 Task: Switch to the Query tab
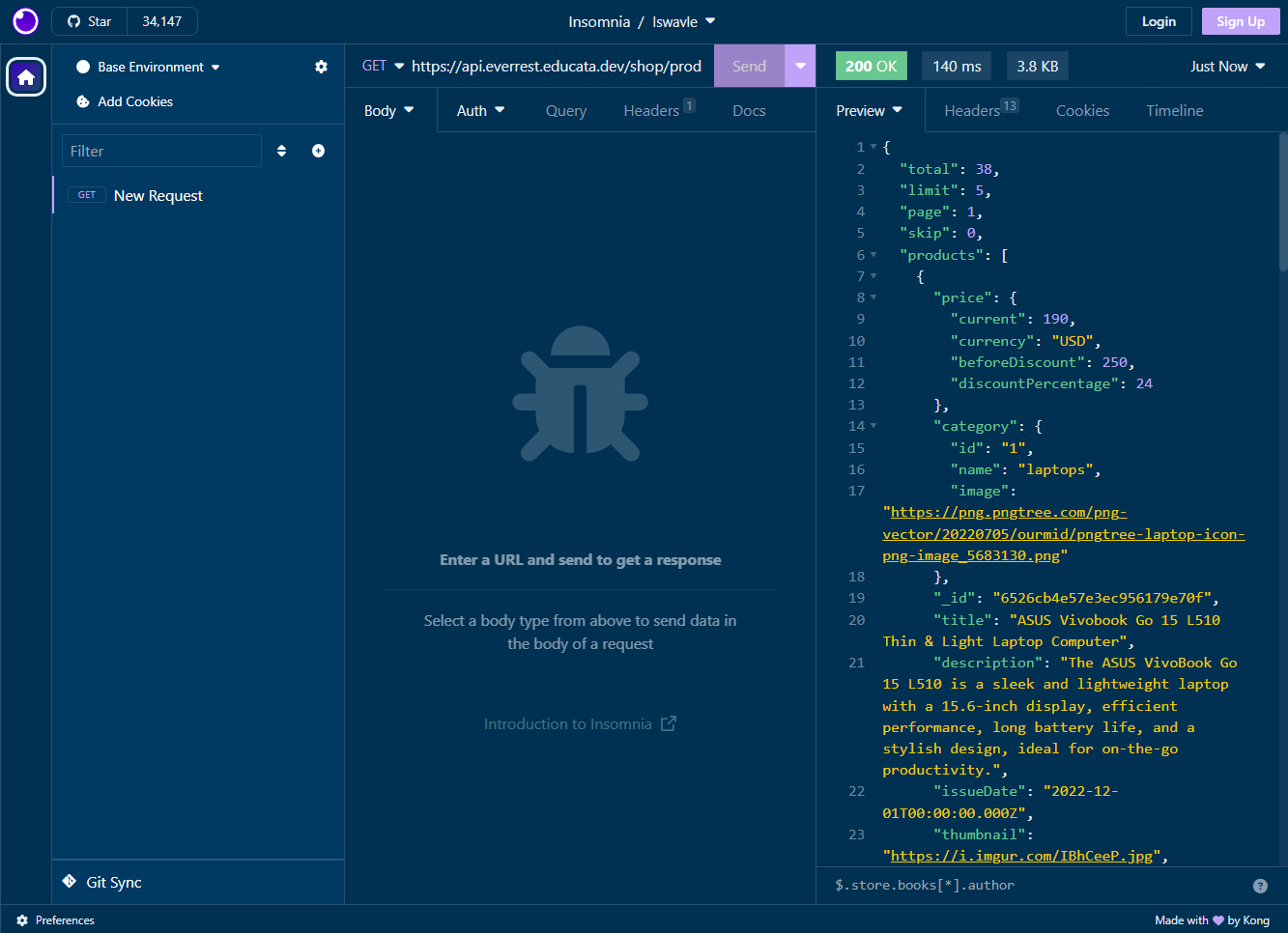(x=566, y=110)
